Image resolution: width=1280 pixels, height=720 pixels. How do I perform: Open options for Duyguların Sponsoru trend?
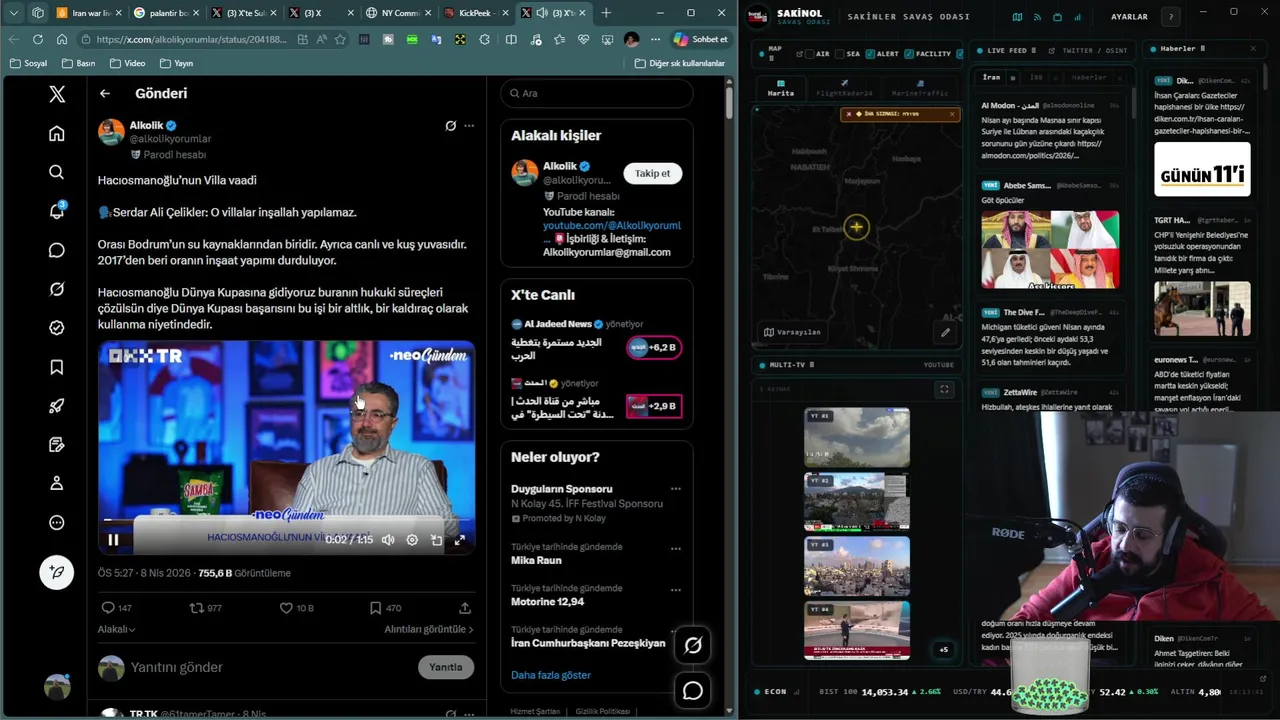pos(676,489)
